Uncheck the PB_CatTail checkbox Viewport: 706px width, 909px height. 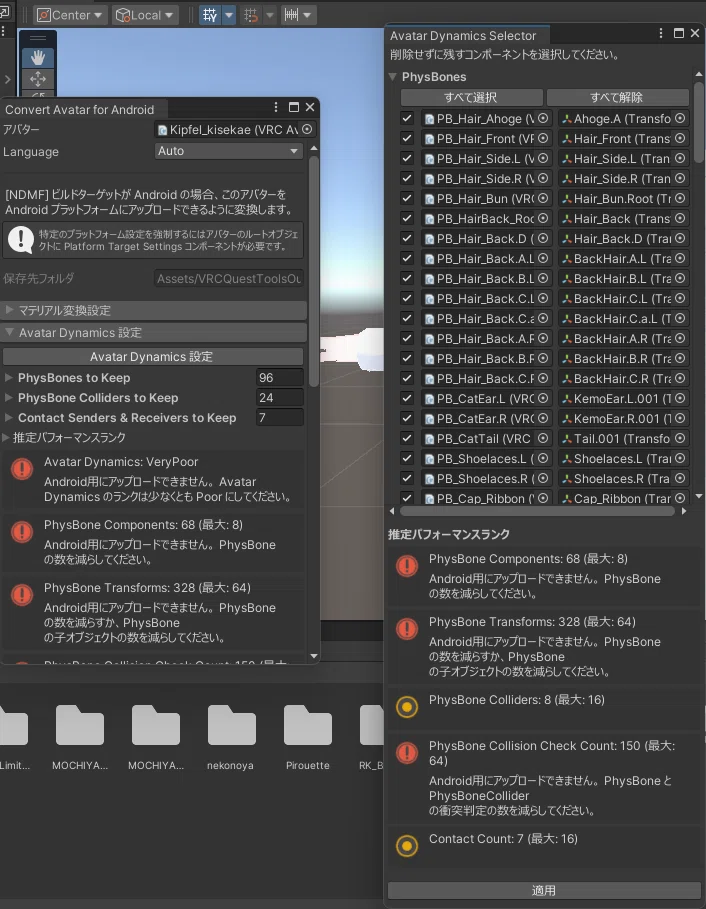pyautogui.click(x=407, y=438)
